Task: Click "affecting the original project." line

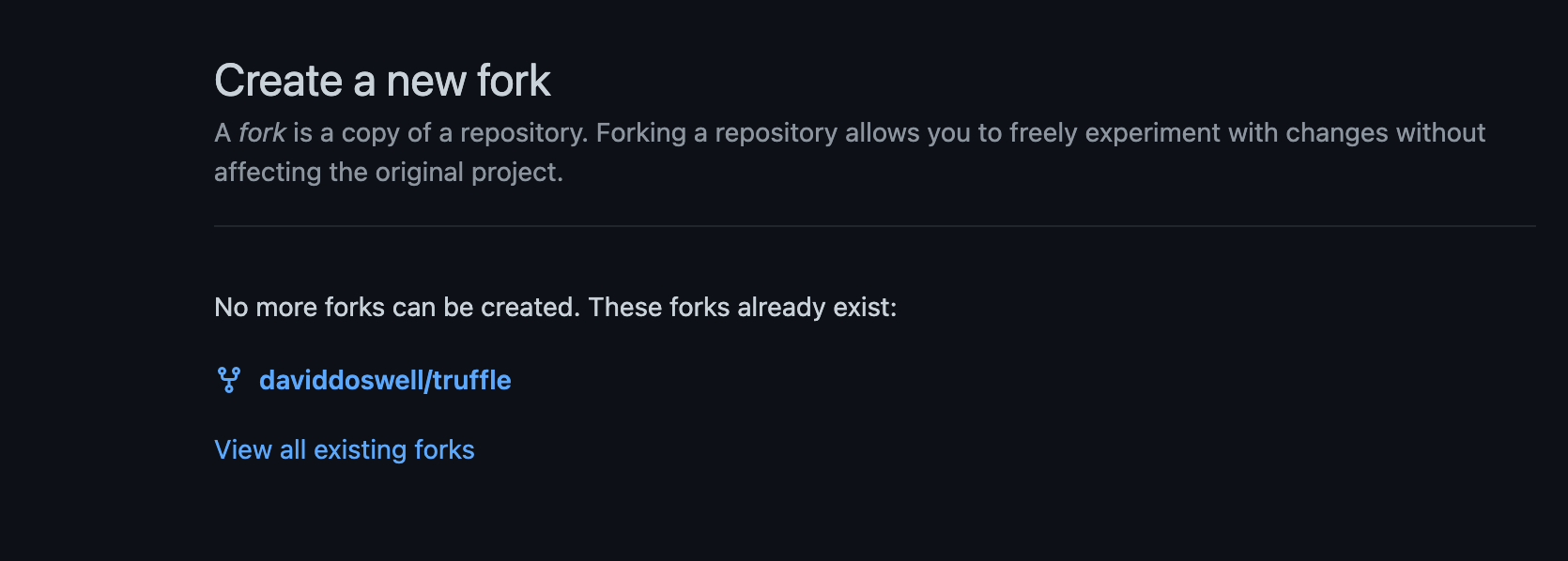Action: coord(388,173)
